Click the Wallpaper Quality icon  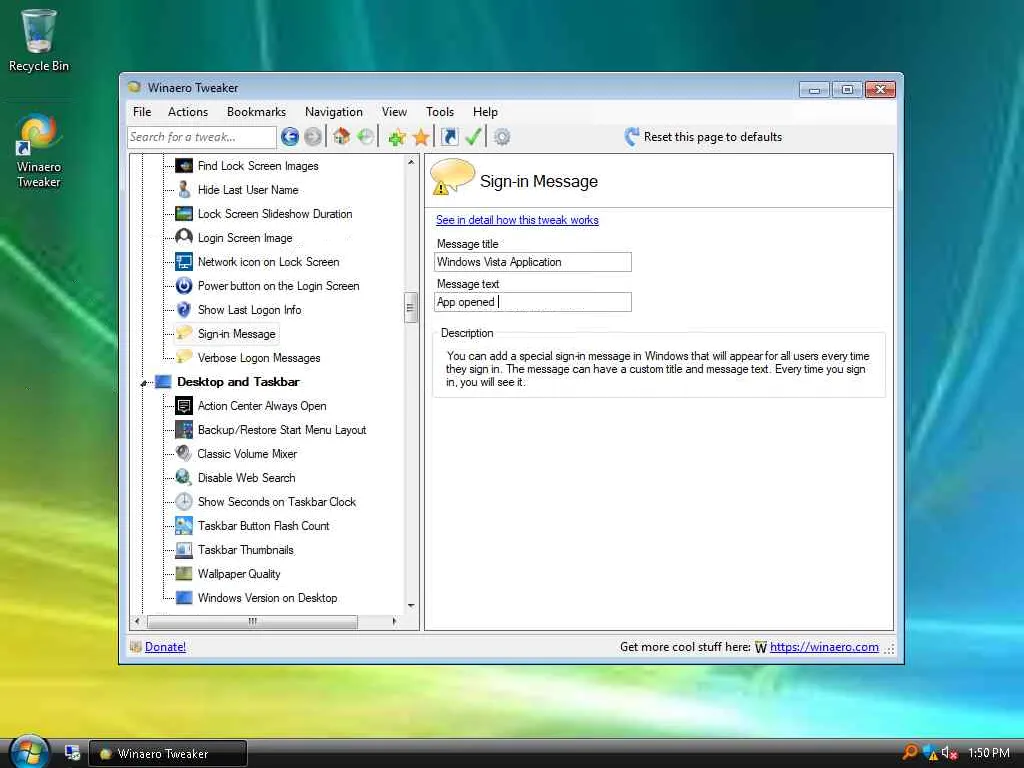point(184,573)
